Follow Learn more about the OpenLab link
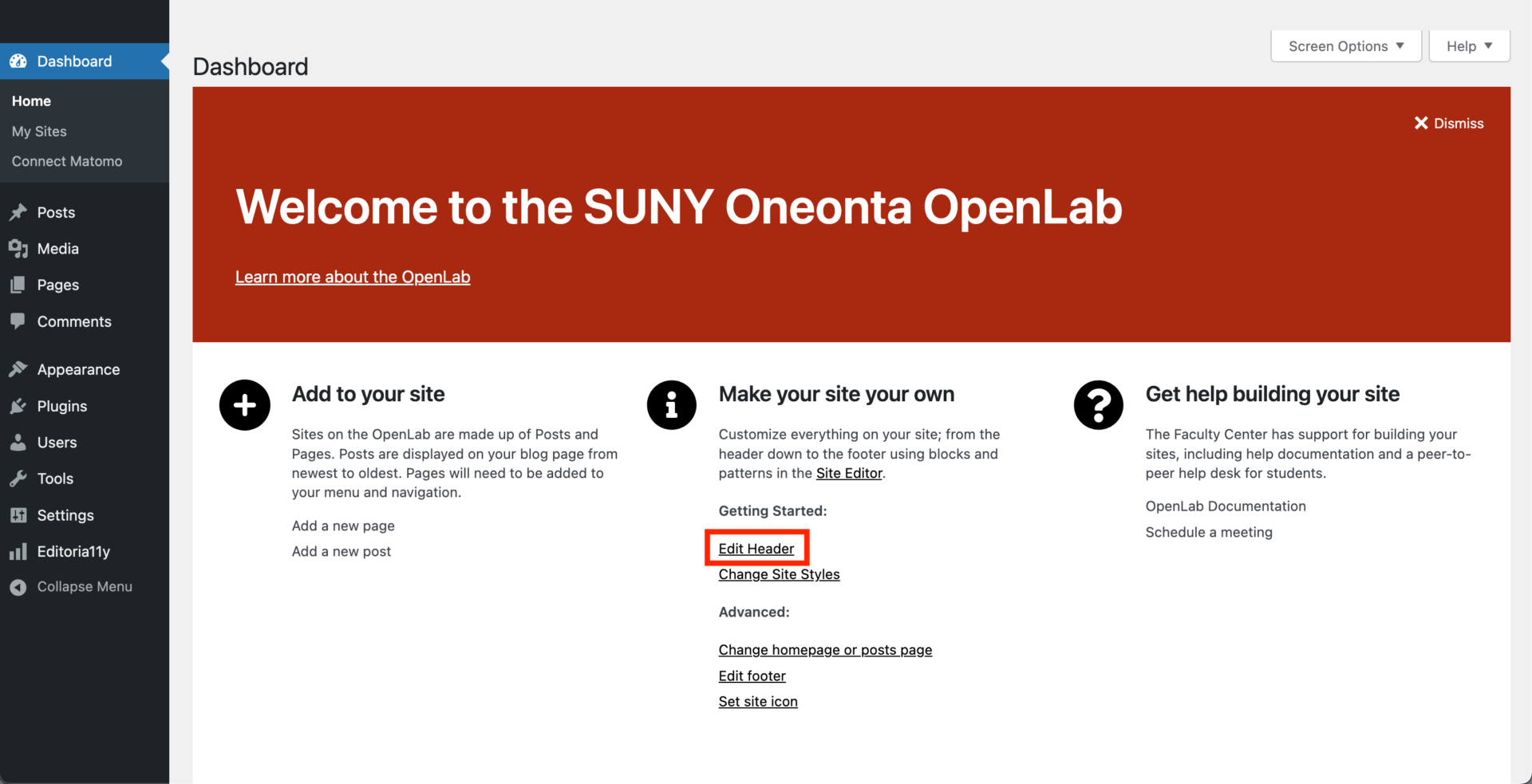1532x784 pixels. pos(353,277)
